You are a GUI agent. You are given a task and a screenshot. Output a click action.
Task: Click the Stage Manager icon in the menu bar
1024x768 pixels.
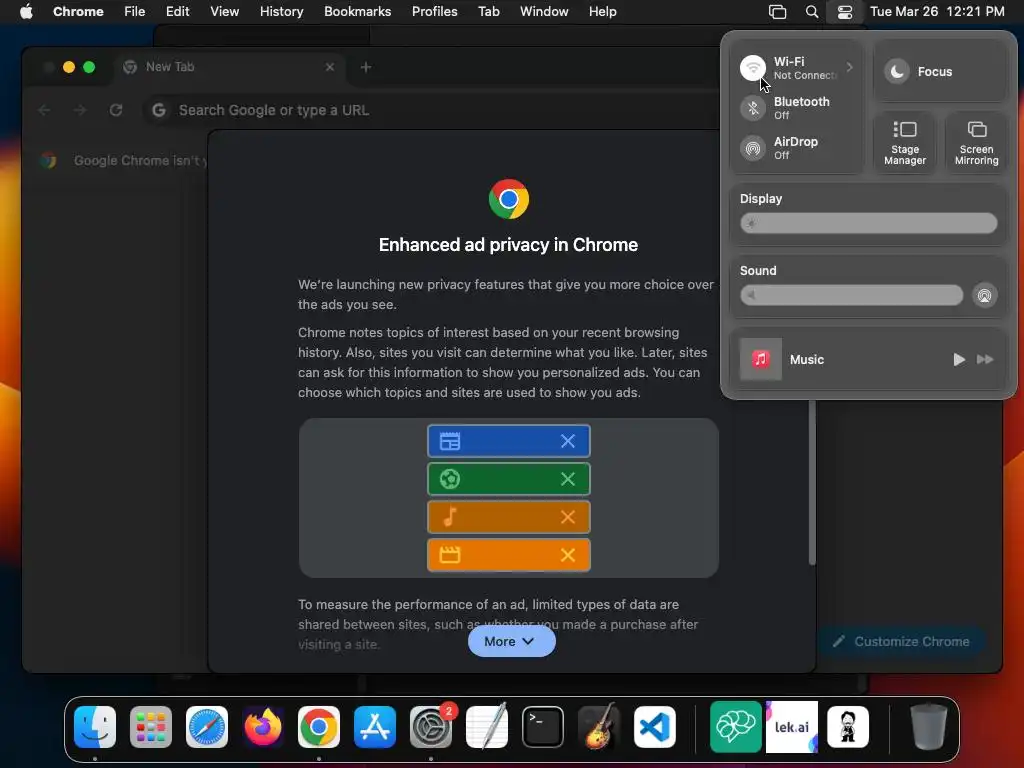pos(777,11)
